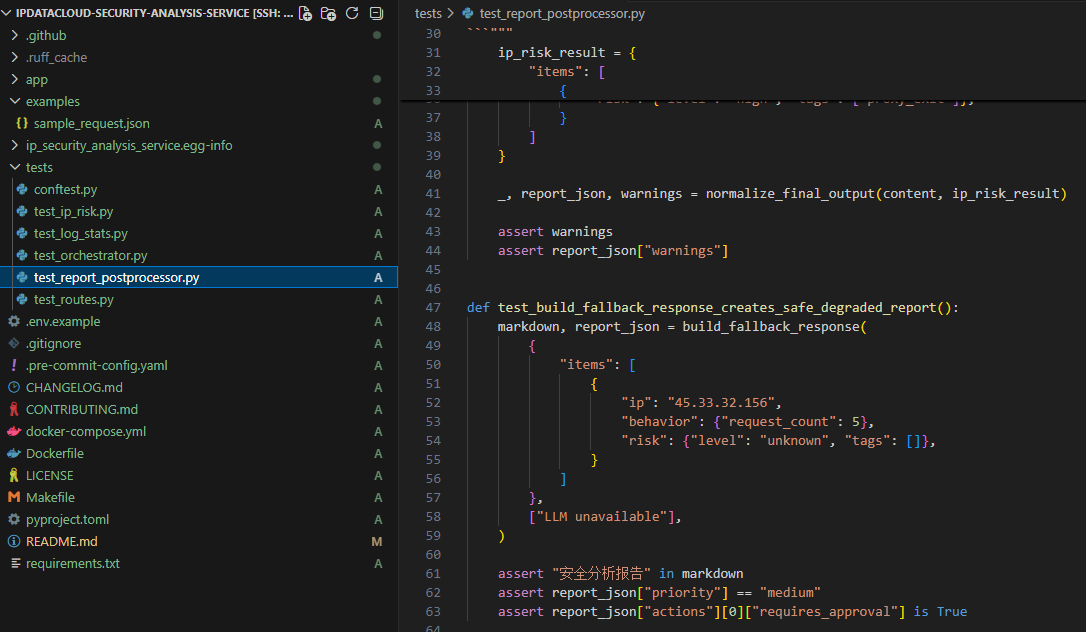Open test_ip_risk.py file

pos(73,212)
